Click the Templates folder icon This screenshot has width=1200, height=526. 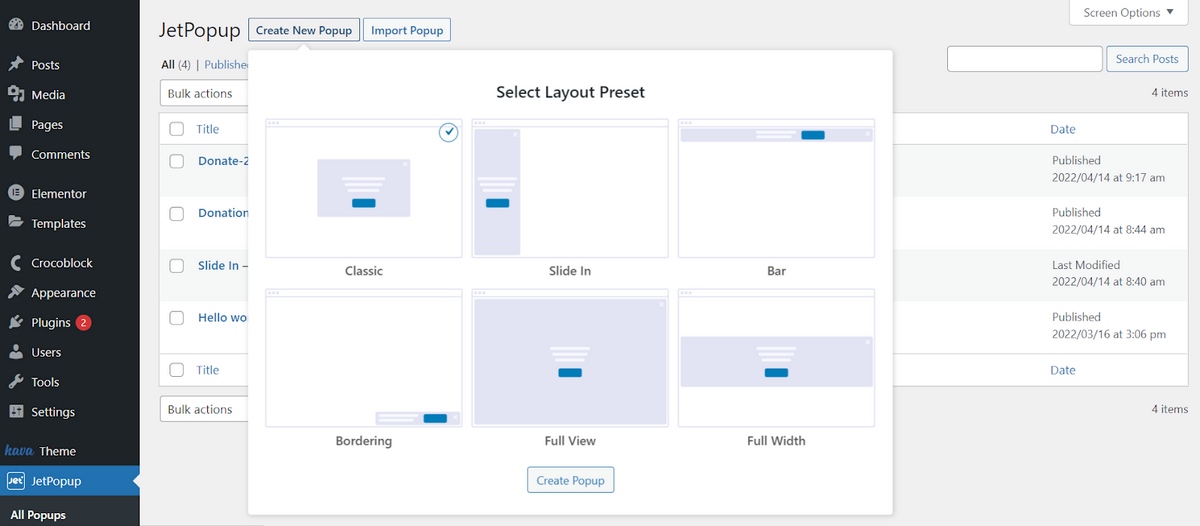click(x=15, y=223)
